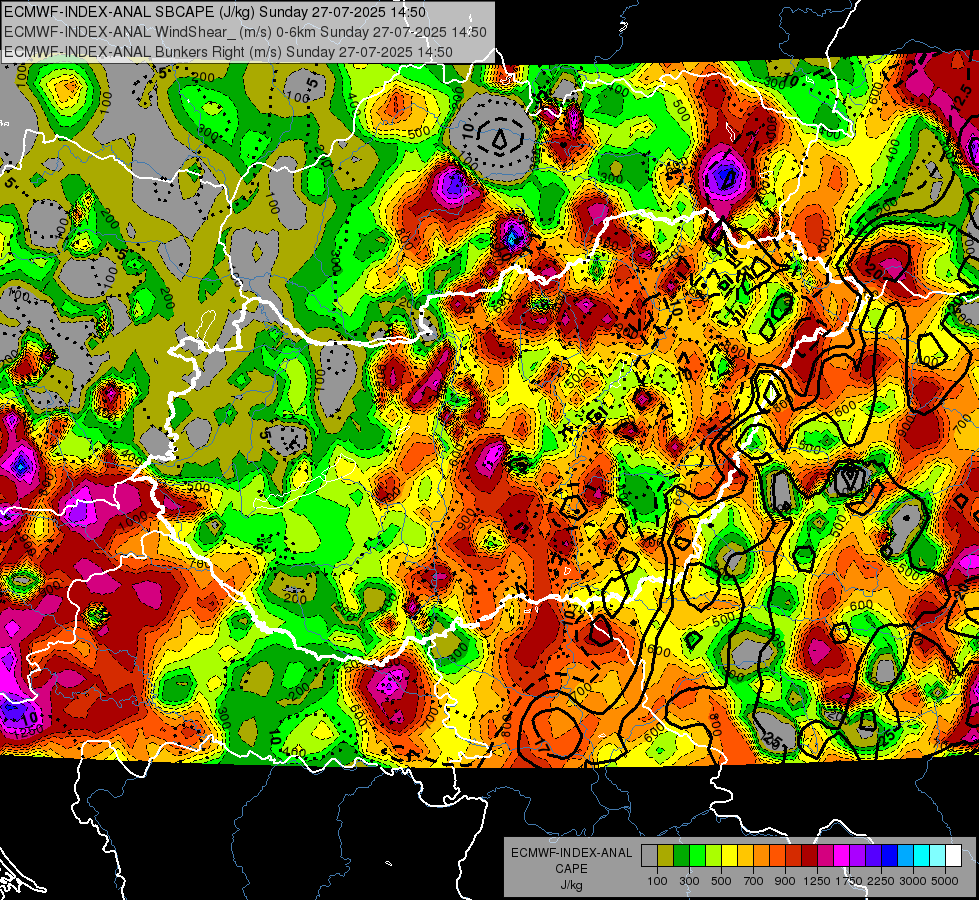Click the 5000 legend tick label
The height and width of the screenshot is (900, 979).
click(945, 881)
